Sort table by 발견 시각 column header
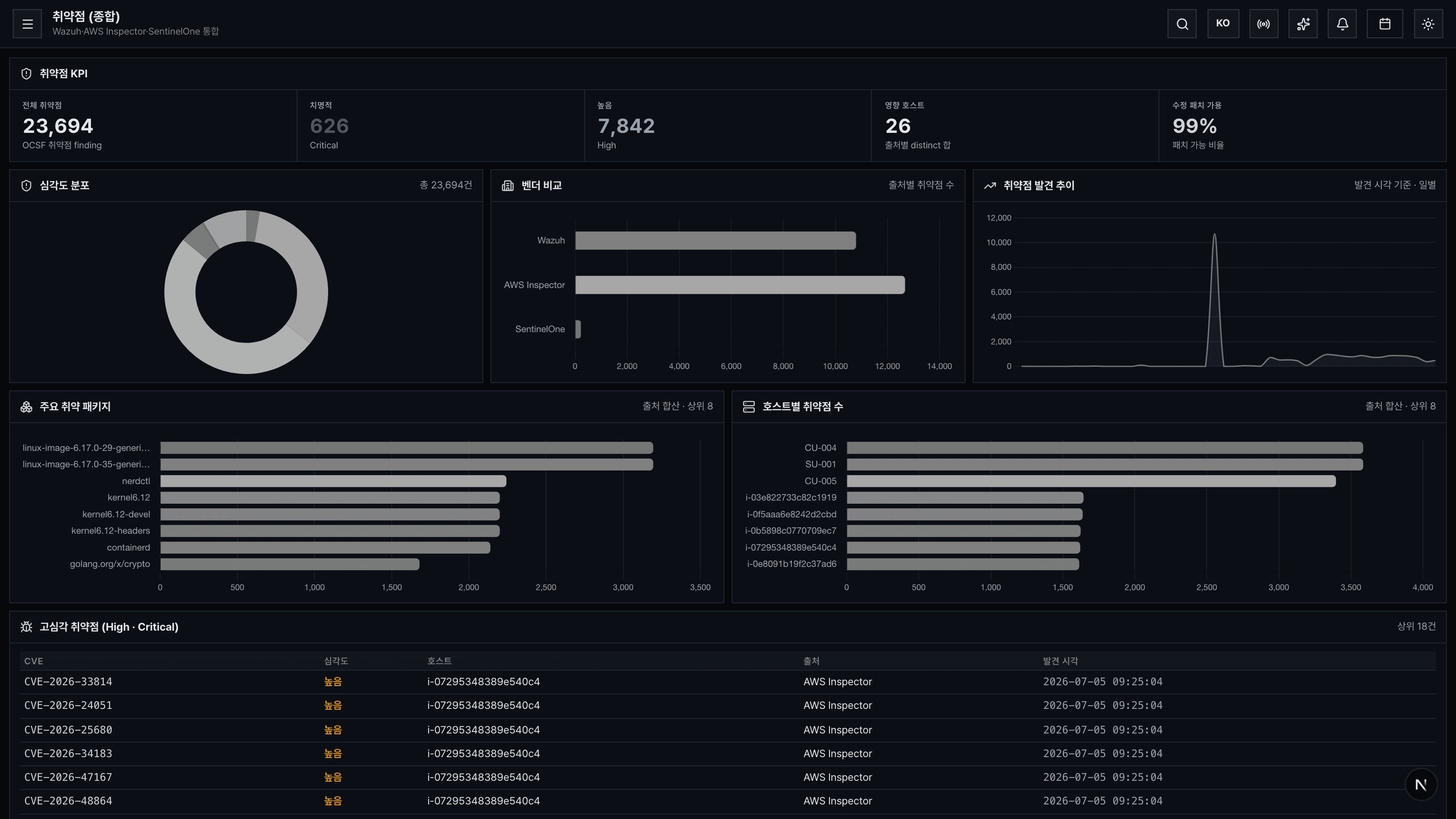The height and width of the screenshot is (819, 1456). [1060, 661]
